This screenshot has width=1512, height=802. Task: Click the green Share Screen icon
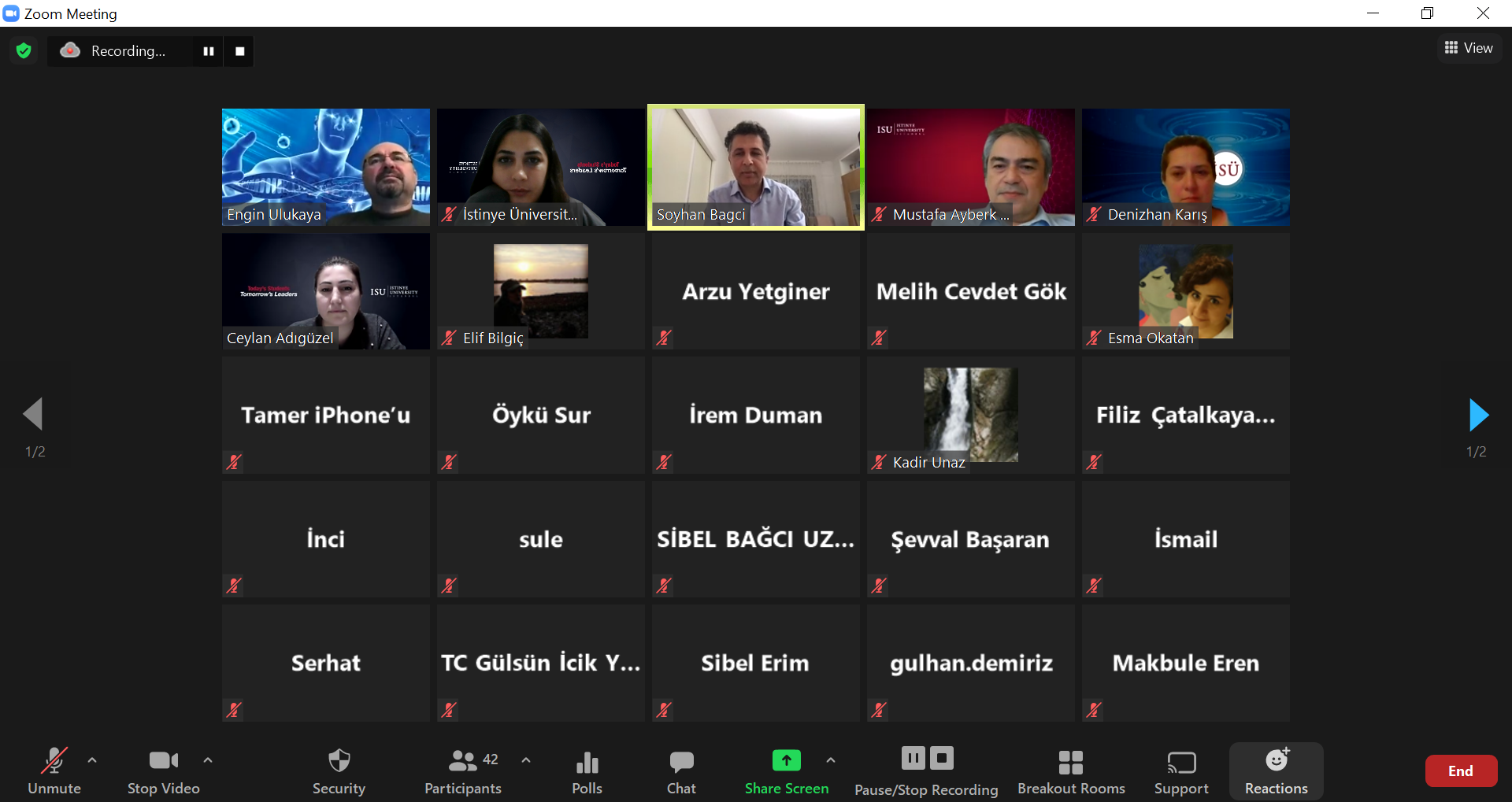coord(786,761)
